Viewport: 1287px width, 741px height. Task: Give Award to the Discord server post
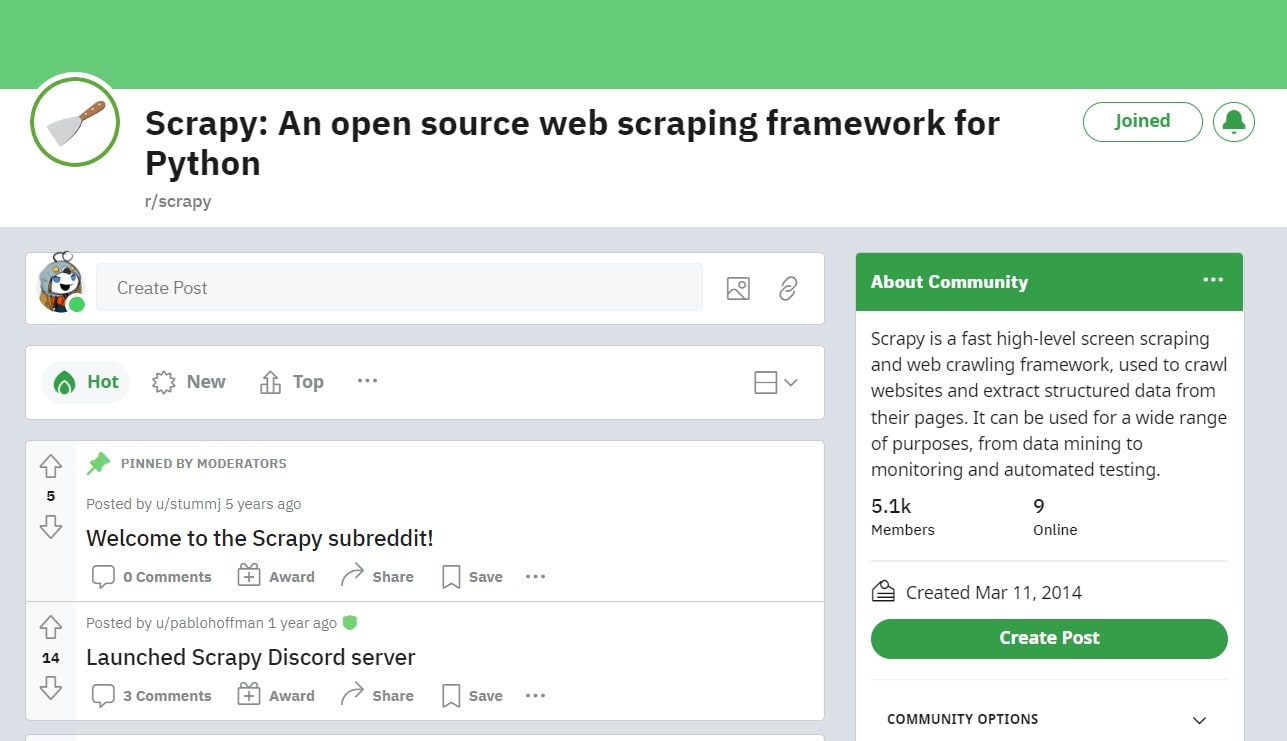(276, 696)
